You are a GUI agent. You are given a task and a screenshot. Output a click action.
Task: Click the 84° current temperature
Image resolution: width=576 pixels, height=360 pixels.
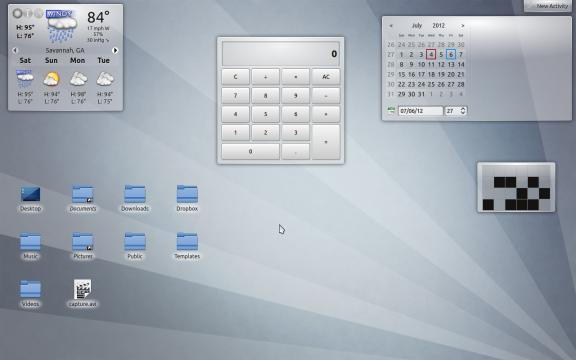pos(98,17)
